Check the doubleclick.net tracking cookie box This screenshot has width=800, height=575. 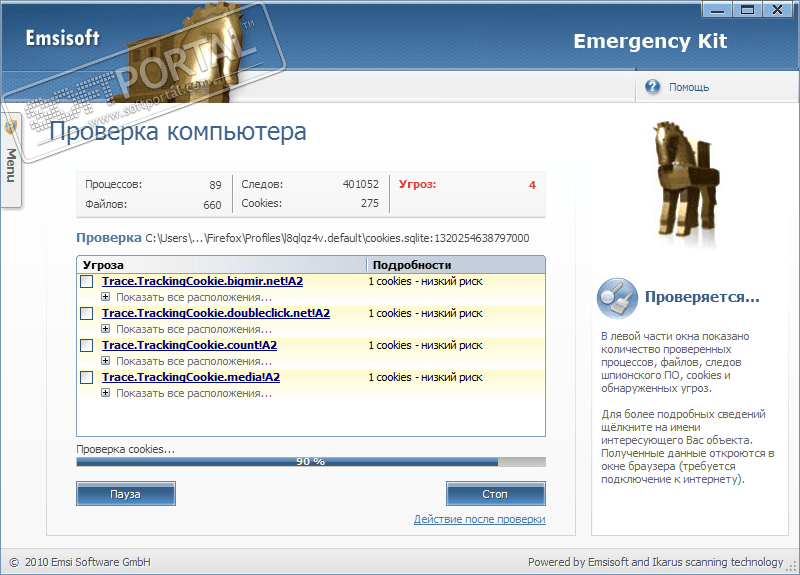click(x=87, y=313)
